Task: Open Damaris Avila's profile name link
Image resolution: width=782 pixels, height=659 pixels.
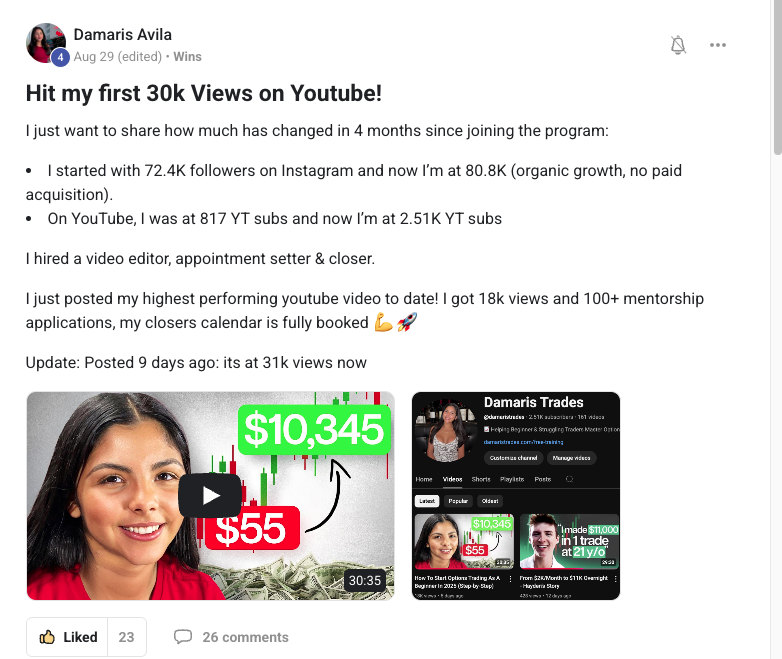Action: click(123, 34)
